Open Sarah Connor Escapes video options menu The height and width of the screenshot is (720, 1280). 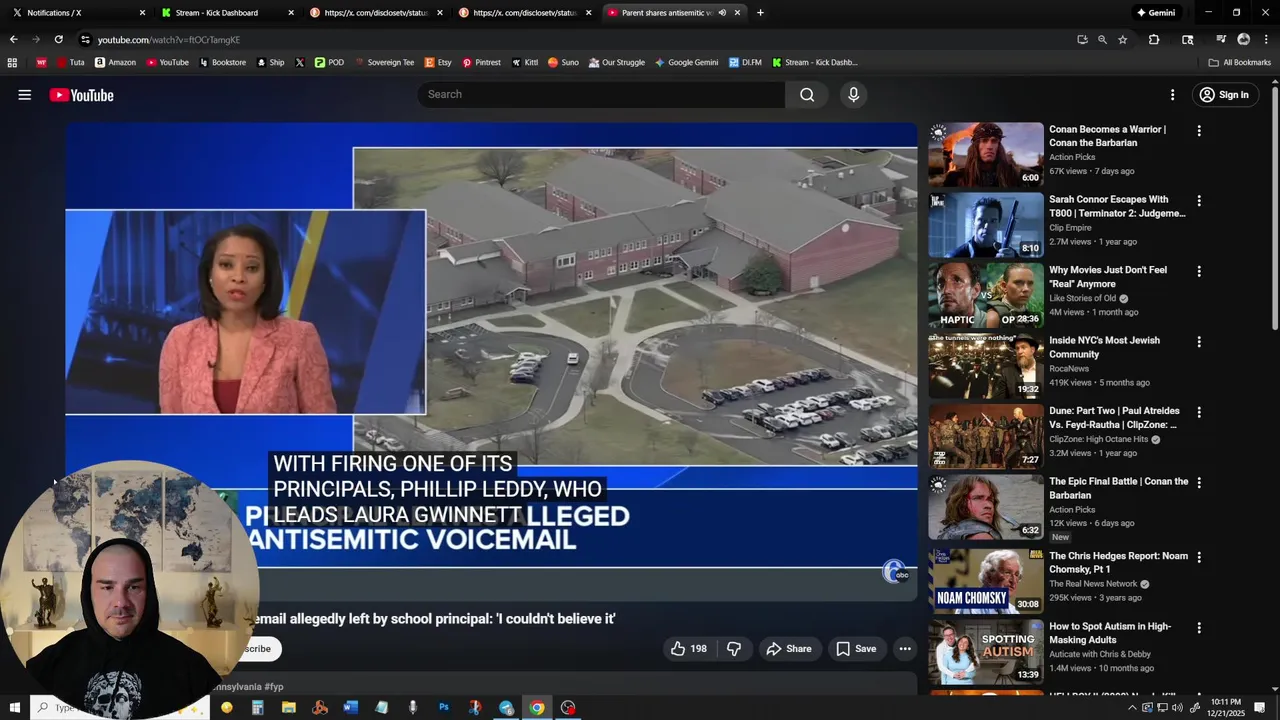click(x=1199, y=201)
